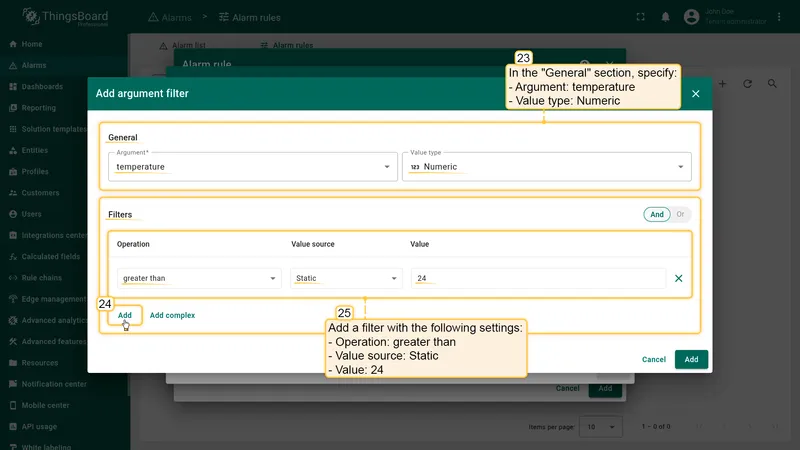The height and width of the screenshot is (450, 800).
Task: Click the refresh icon in alarm rules toolbar
Action: coord(747,84)
